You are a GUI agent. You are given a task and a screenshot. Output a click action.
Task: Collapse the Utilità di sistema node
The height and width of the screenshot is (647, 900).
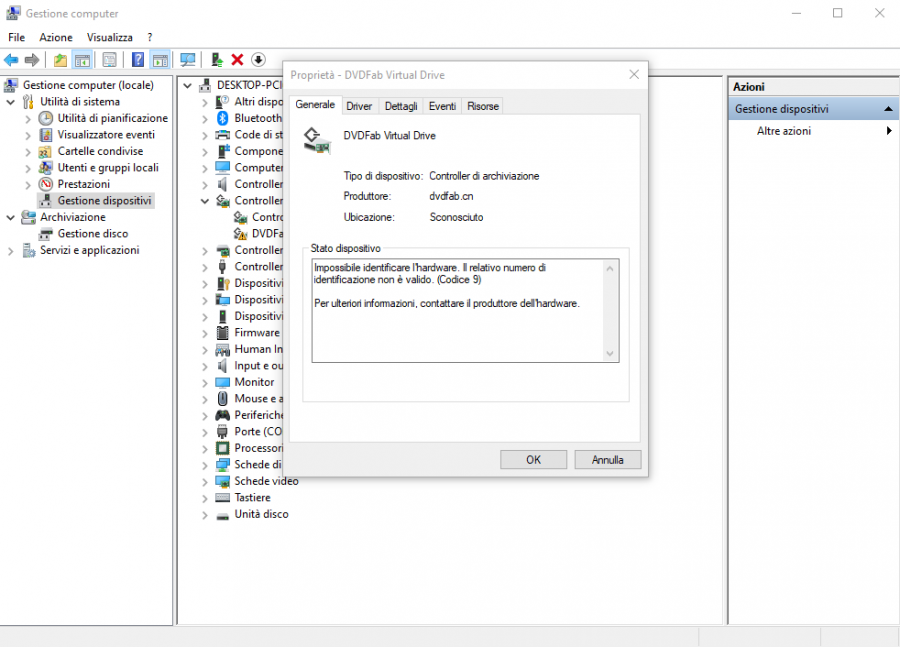click(x=10, y=102)
